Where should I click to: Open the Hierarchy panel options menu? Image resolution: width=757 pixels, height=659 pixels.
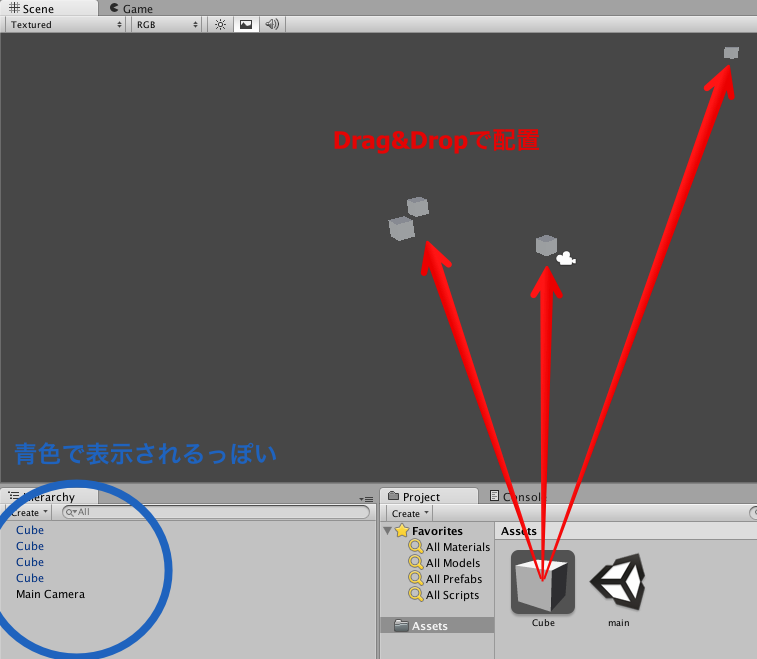(366, 499)
